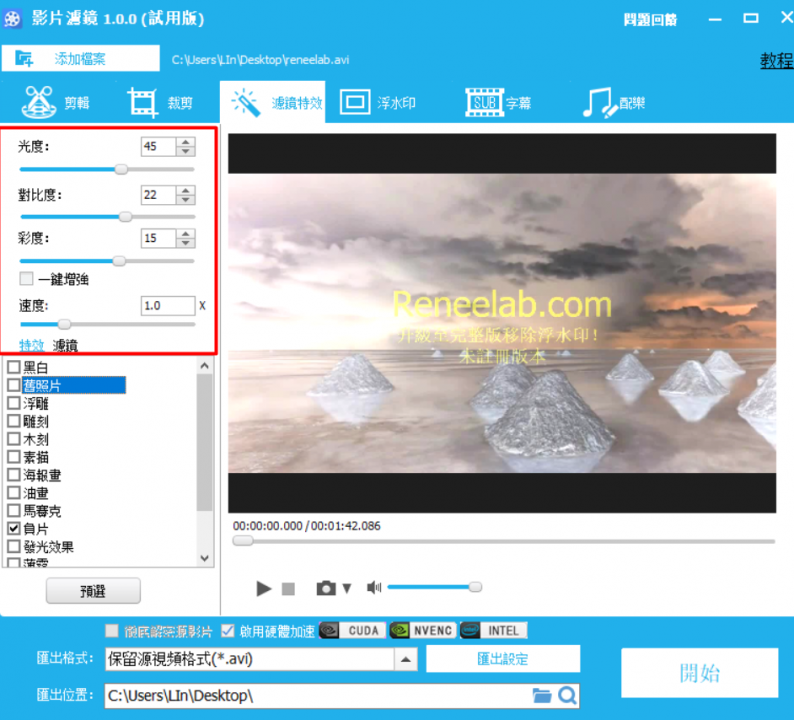Image resolution: width=794 pixels, height=720 pixels.
Task: Click effects list scroll down arrow
Action: (x=205, y=558)
